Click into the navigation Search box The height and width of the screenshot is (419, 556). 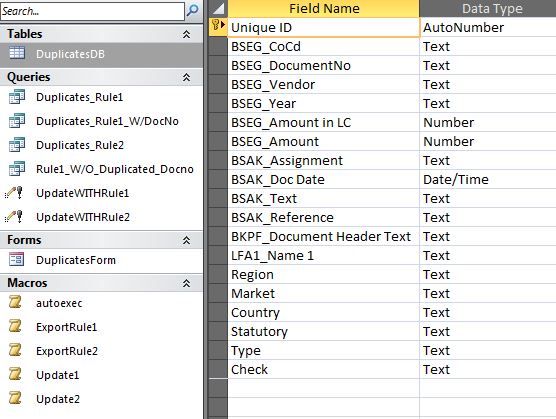pyautogui.click(x=92, y=11)
